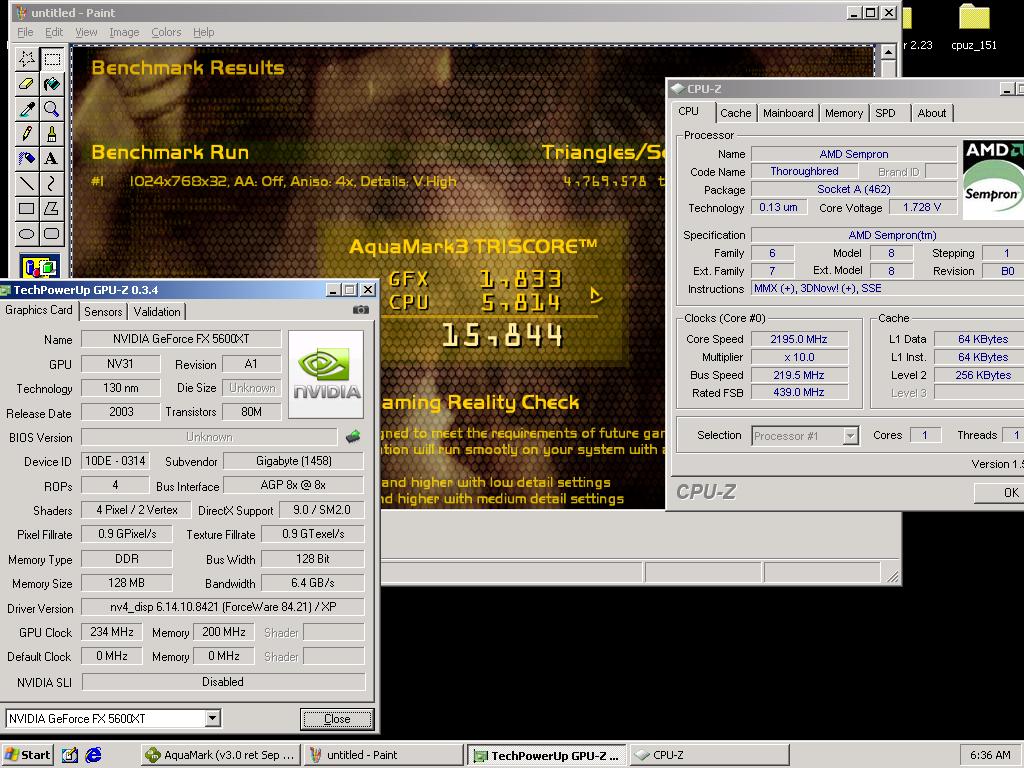Click the Start button on the taskbar
The image size is (1024, 768).
pos(27,755)
